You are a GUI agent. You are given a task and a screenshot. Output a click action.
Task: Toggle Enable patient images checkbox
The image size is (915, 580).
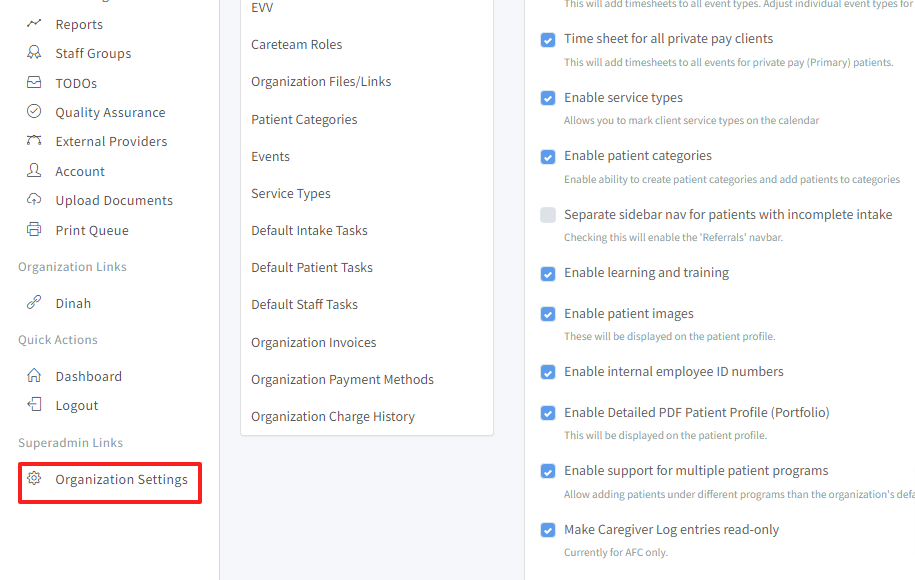tap(548, 314)
